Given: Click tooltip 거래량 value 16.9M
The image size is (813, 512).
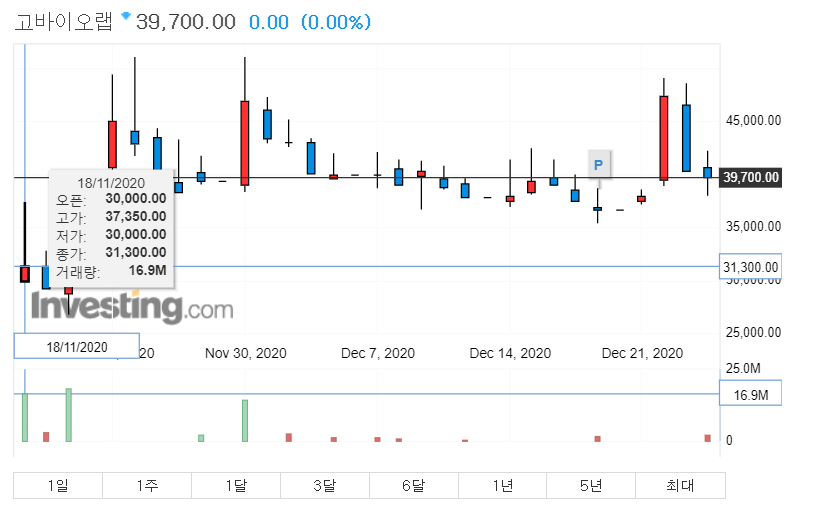Looking at the screenshot, I should pos(148,270).
